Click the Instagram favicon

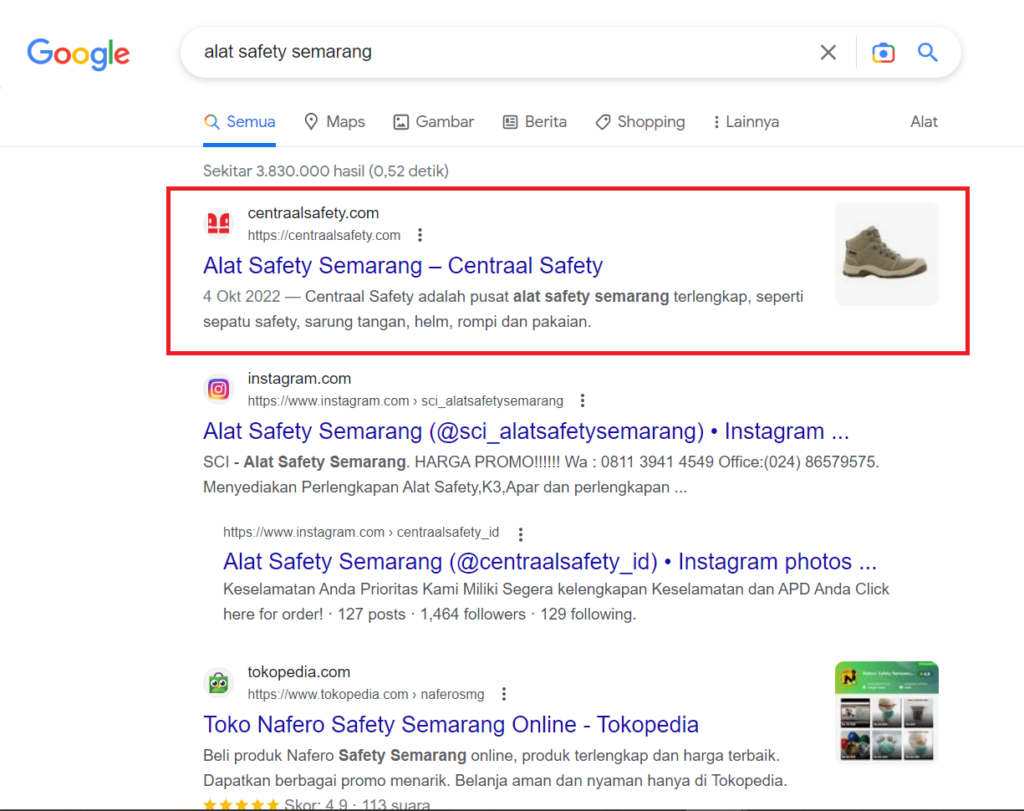(218, 390)
